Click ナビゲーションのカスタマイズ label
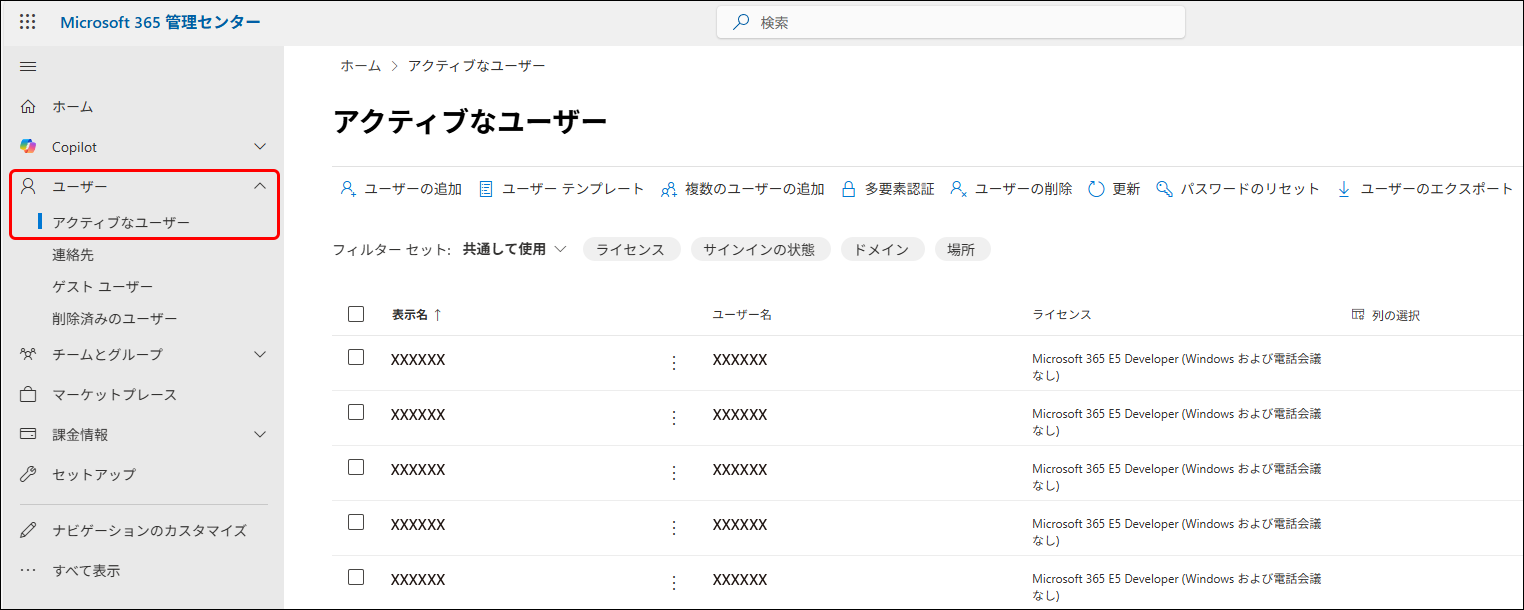This screenshot has height=610, width=1524. [149, 531]
